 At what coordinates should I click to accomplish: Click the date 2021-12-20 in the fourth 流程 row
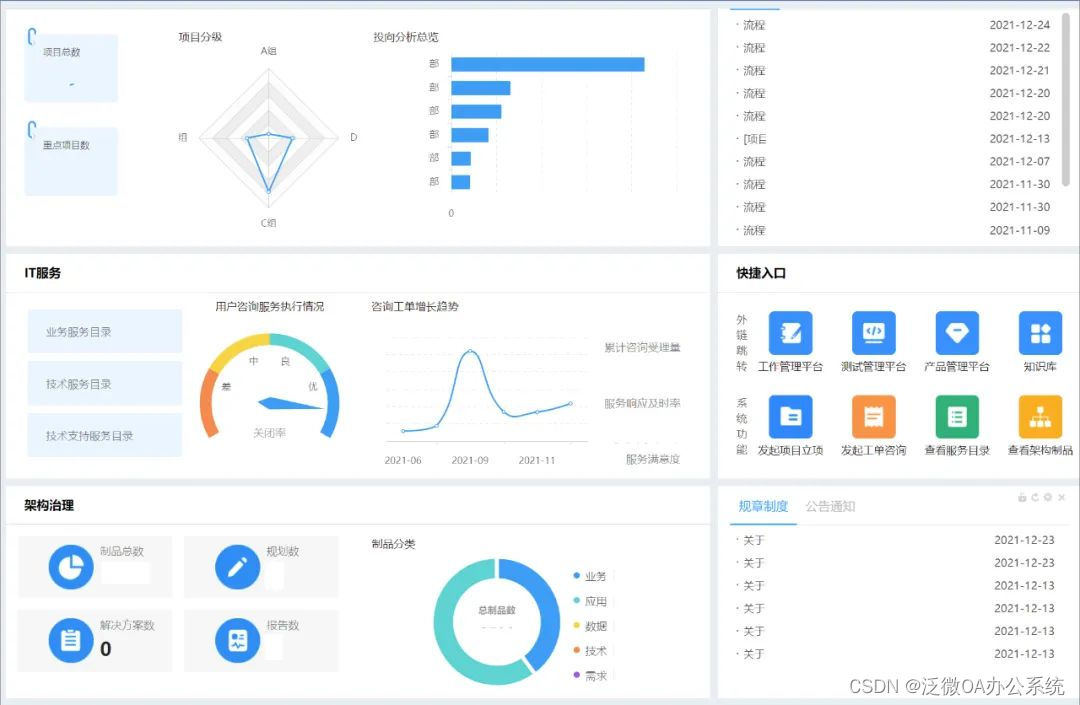coord(1019,93)
